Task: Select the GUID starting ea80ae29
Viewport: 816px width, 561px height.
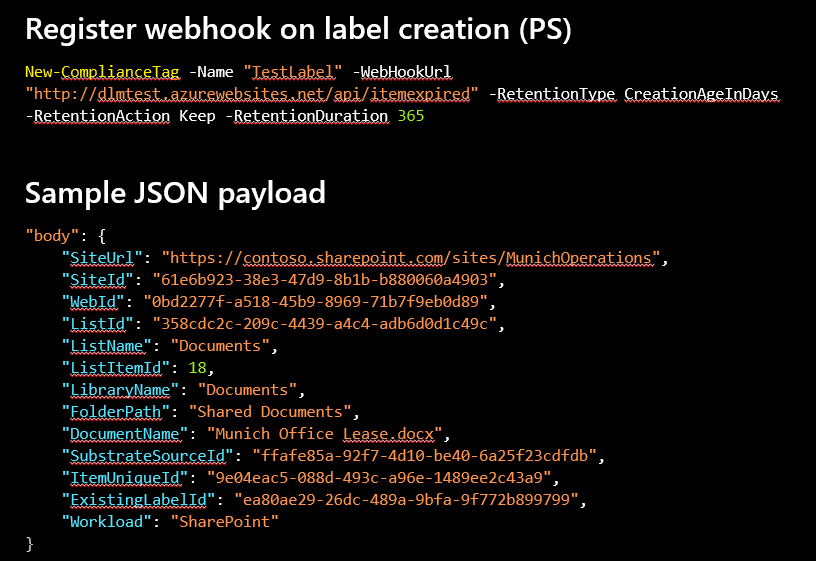Action: click(x=406, y=500)
